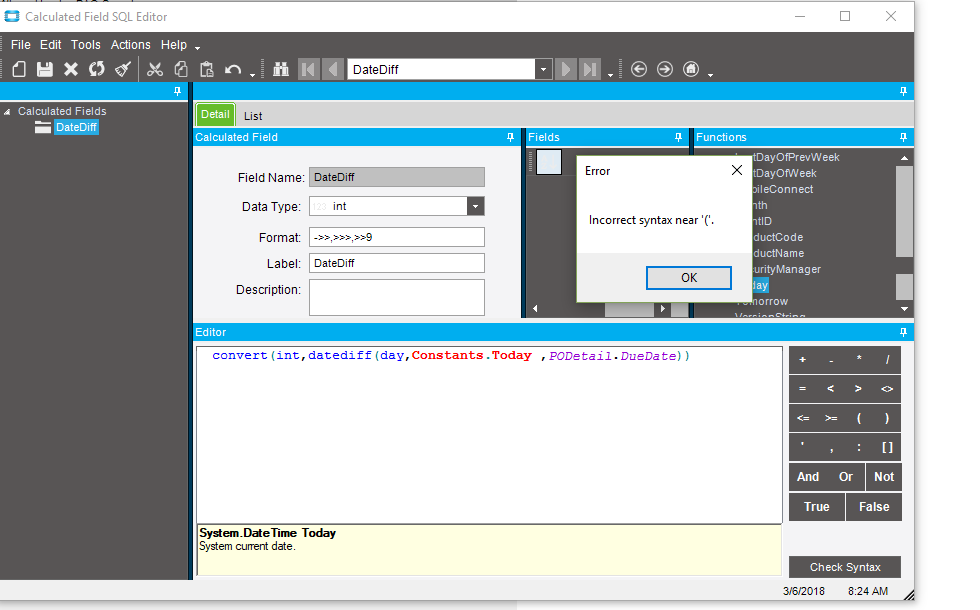
Task: Click in the SQL editor expression
Action: [x=451, y=356]
